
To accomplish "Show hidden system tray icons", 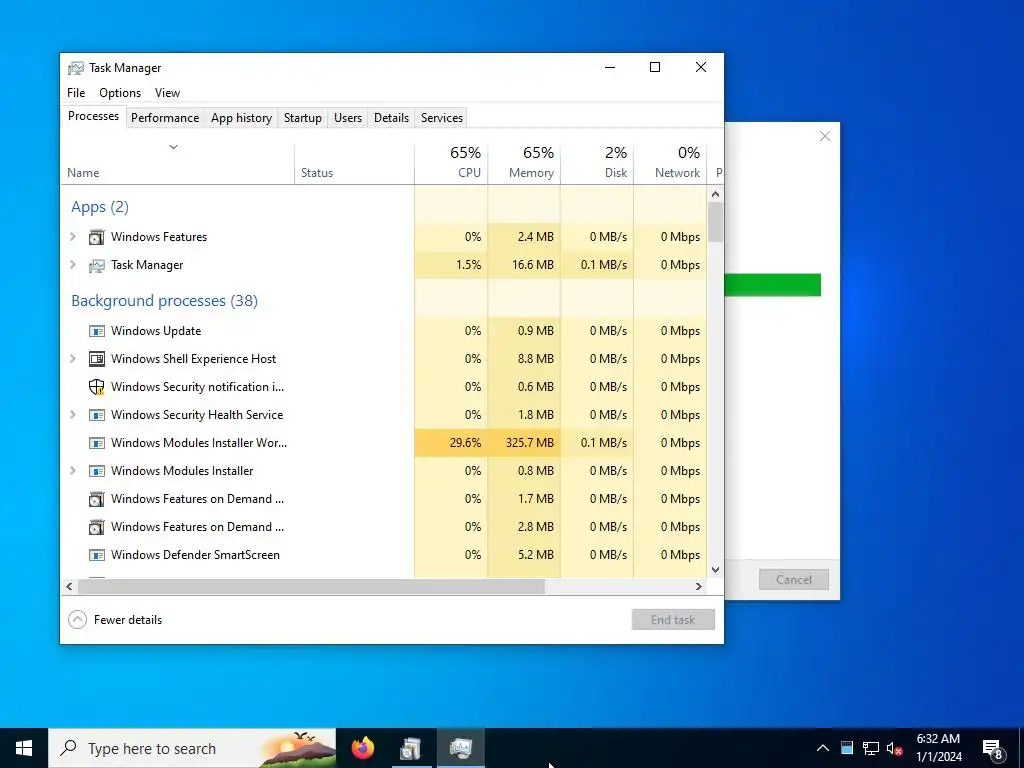I will coord(823,748).
